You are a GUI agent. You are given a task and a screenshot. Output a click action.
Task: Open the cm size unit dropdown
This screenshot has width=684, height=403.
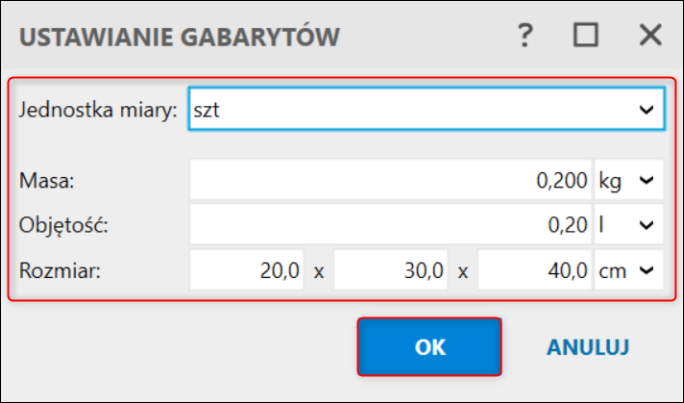coord(629,270)
